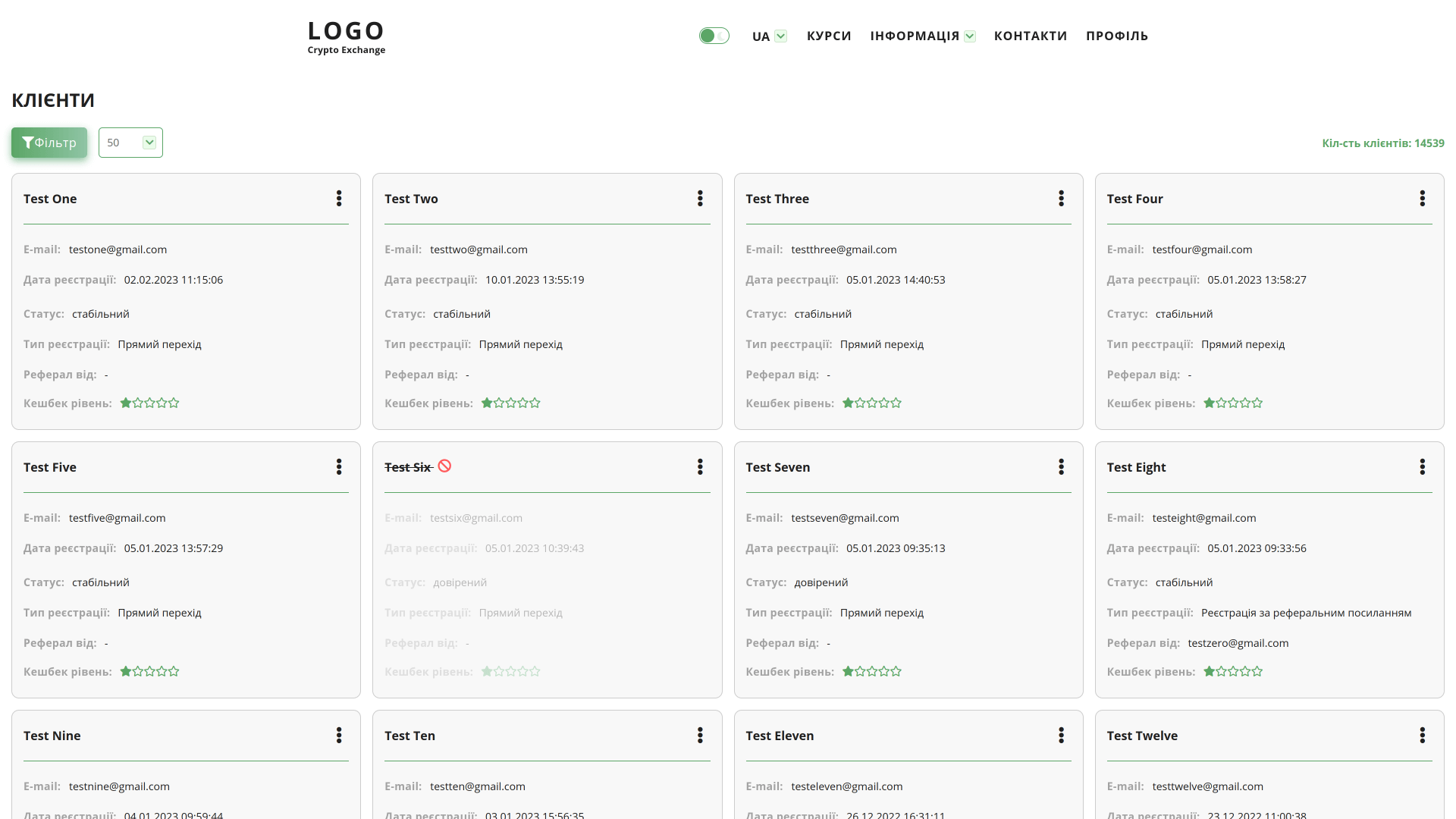Open the three-dot menu on Test Ten card
The image size is (1456, 819).
click(x=700, y=736)
